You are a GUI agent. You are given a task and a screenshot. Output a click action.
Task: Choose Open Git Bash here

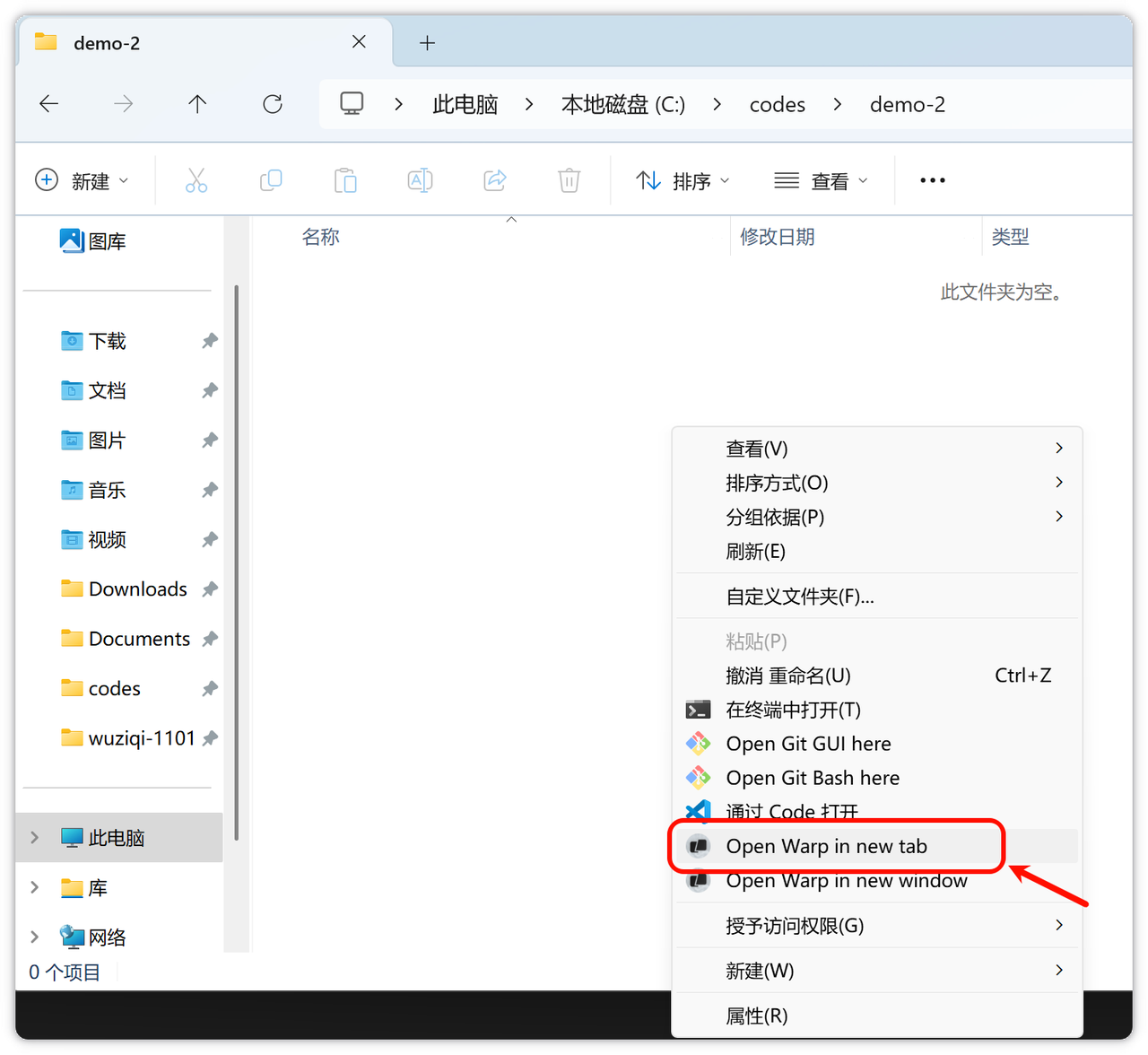point(812,778)
